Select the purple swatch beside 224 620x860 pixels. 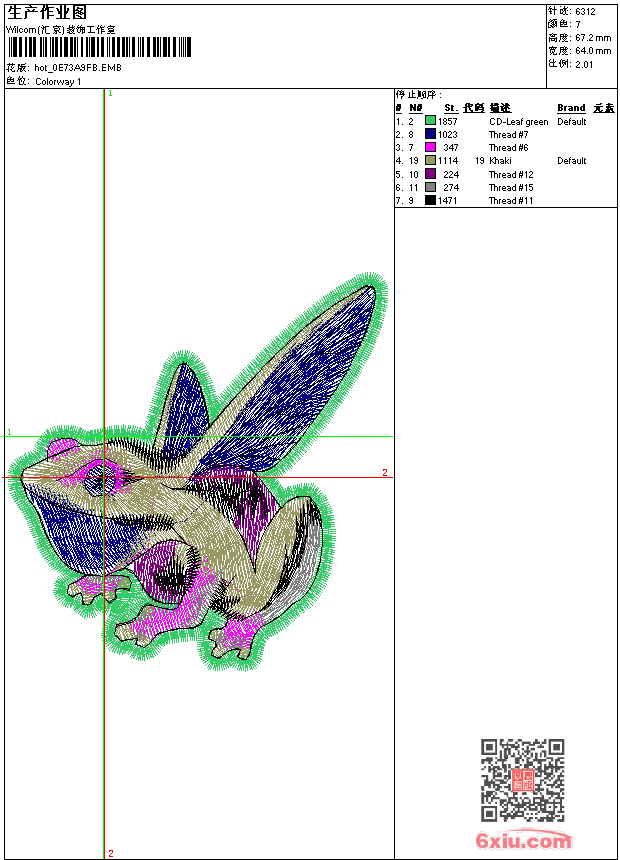(430, 174)
